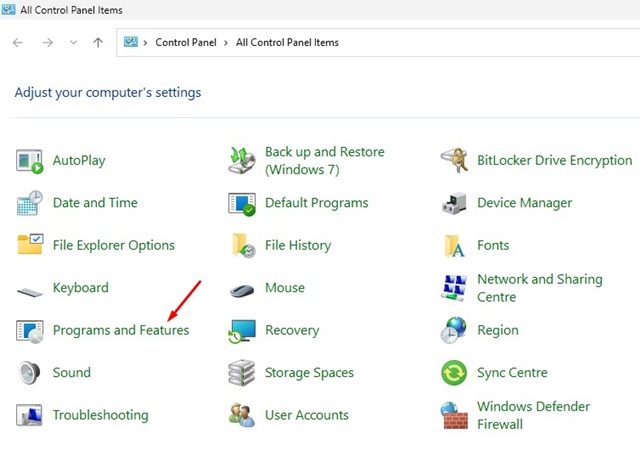Open the recent locations dropdown arrow
The image size is (640, 467).
(73, 43)
